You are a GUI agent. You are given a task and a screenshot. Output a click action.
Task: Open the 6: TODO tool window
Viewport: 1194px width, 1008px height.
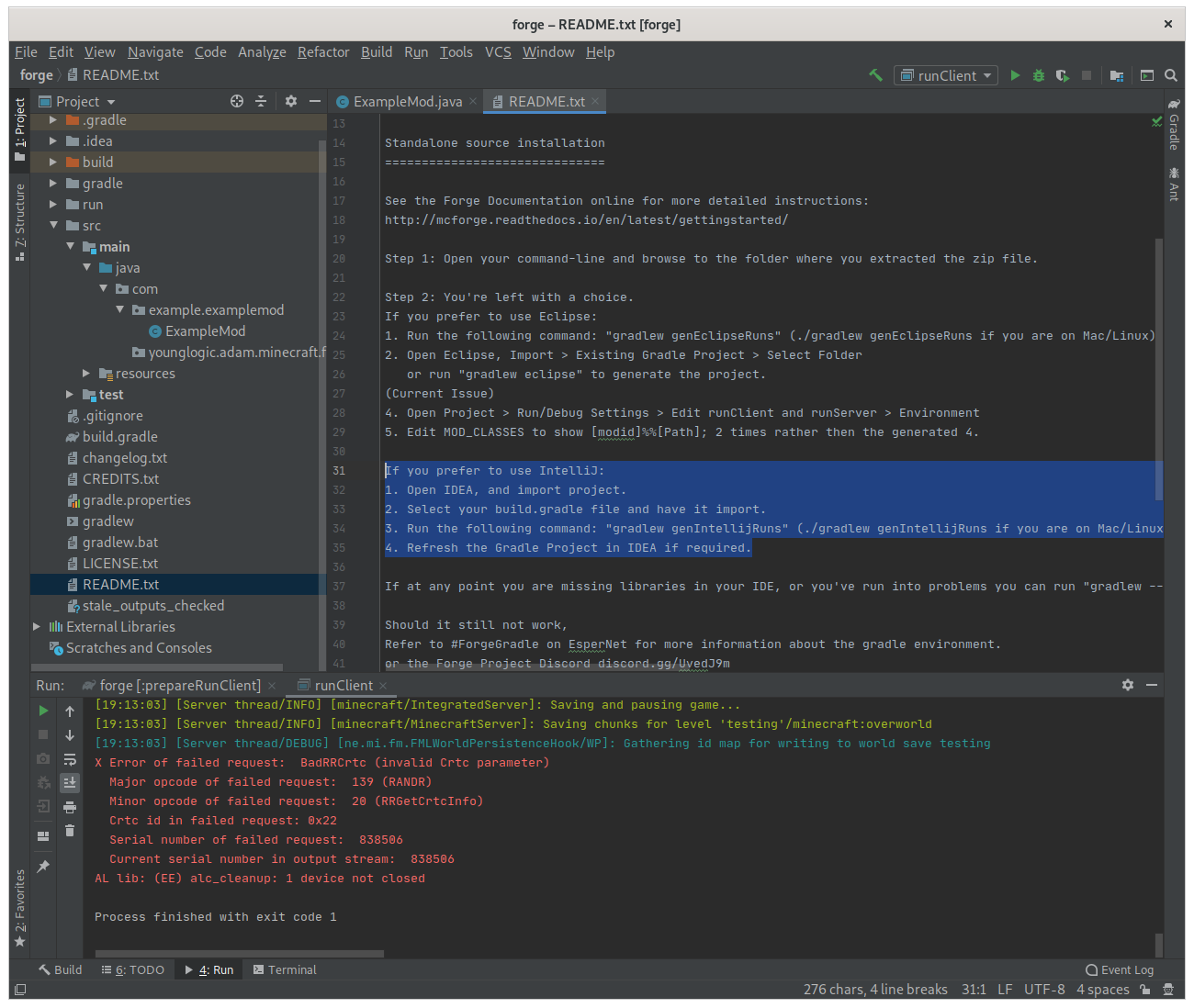coord(133,969)
